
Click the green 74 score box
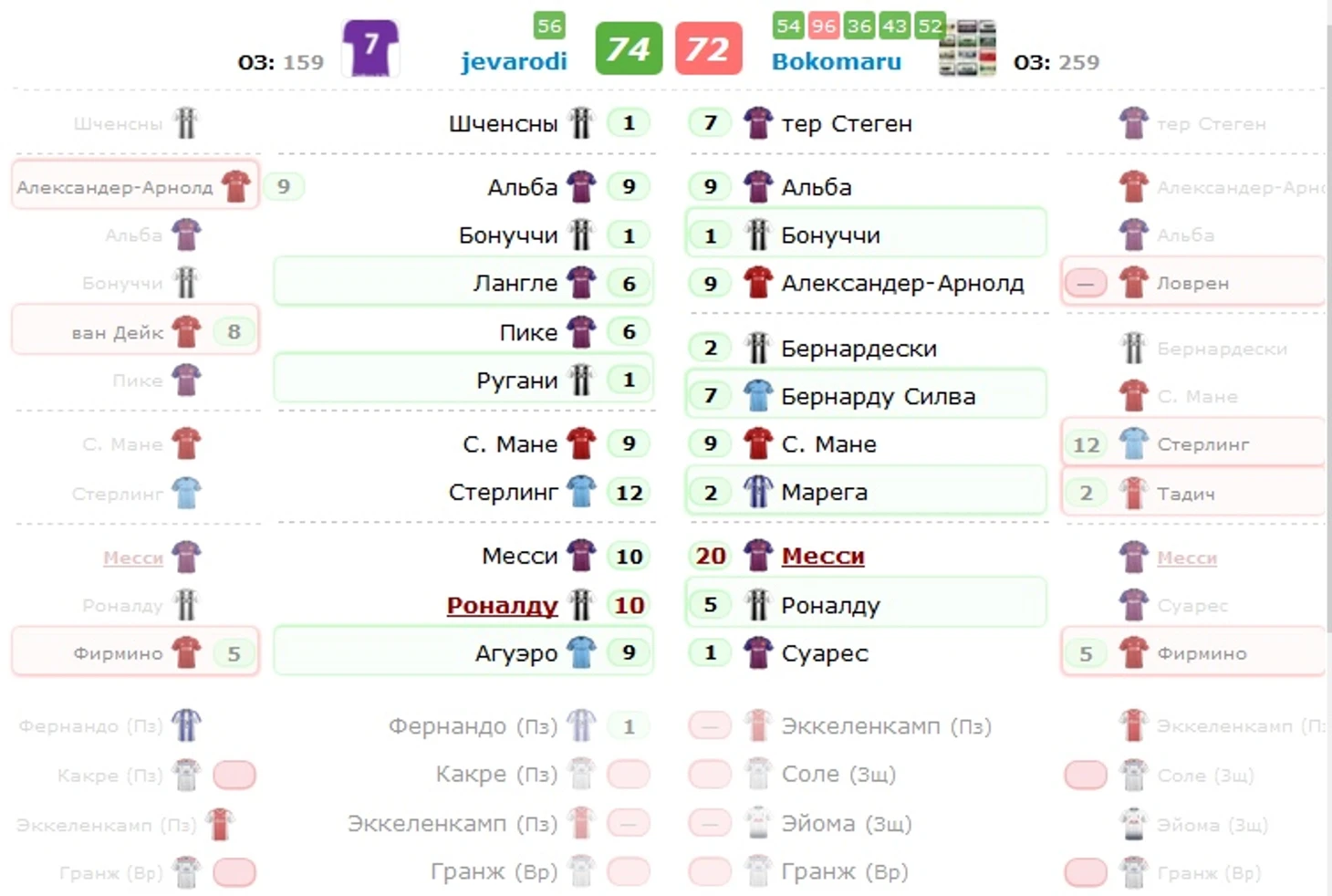click(x=629, y=48)
